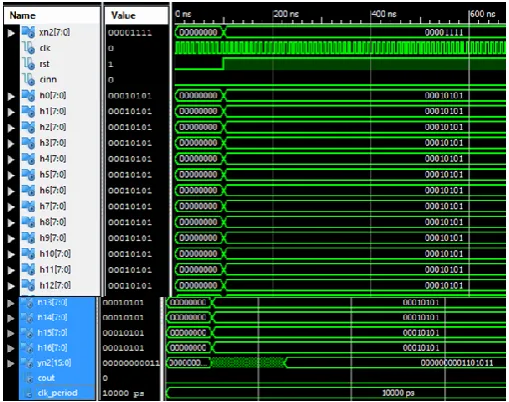
Task: Select the cout signal icon
Action: (28, 378)
